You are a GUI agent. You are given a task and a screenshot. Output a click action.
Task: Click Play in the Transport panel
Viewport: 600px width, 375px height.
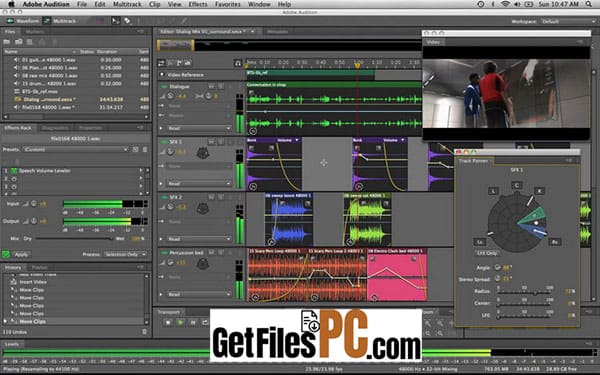pyautogui.click(x=180, y=323)
